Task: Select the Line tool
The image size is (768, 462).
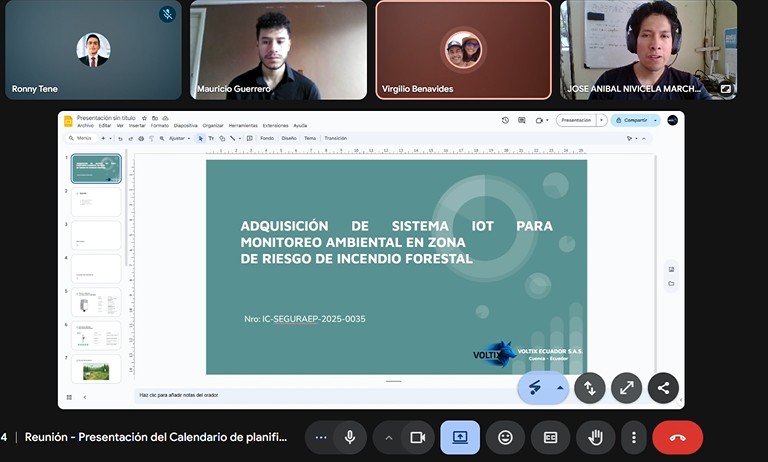Action: (x=233, y=139)
